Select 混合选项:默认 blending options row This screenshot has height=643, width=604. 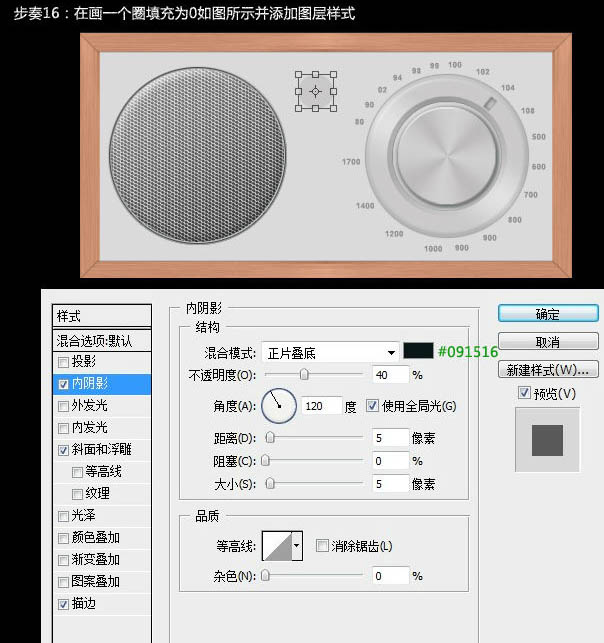coord(102,340)
